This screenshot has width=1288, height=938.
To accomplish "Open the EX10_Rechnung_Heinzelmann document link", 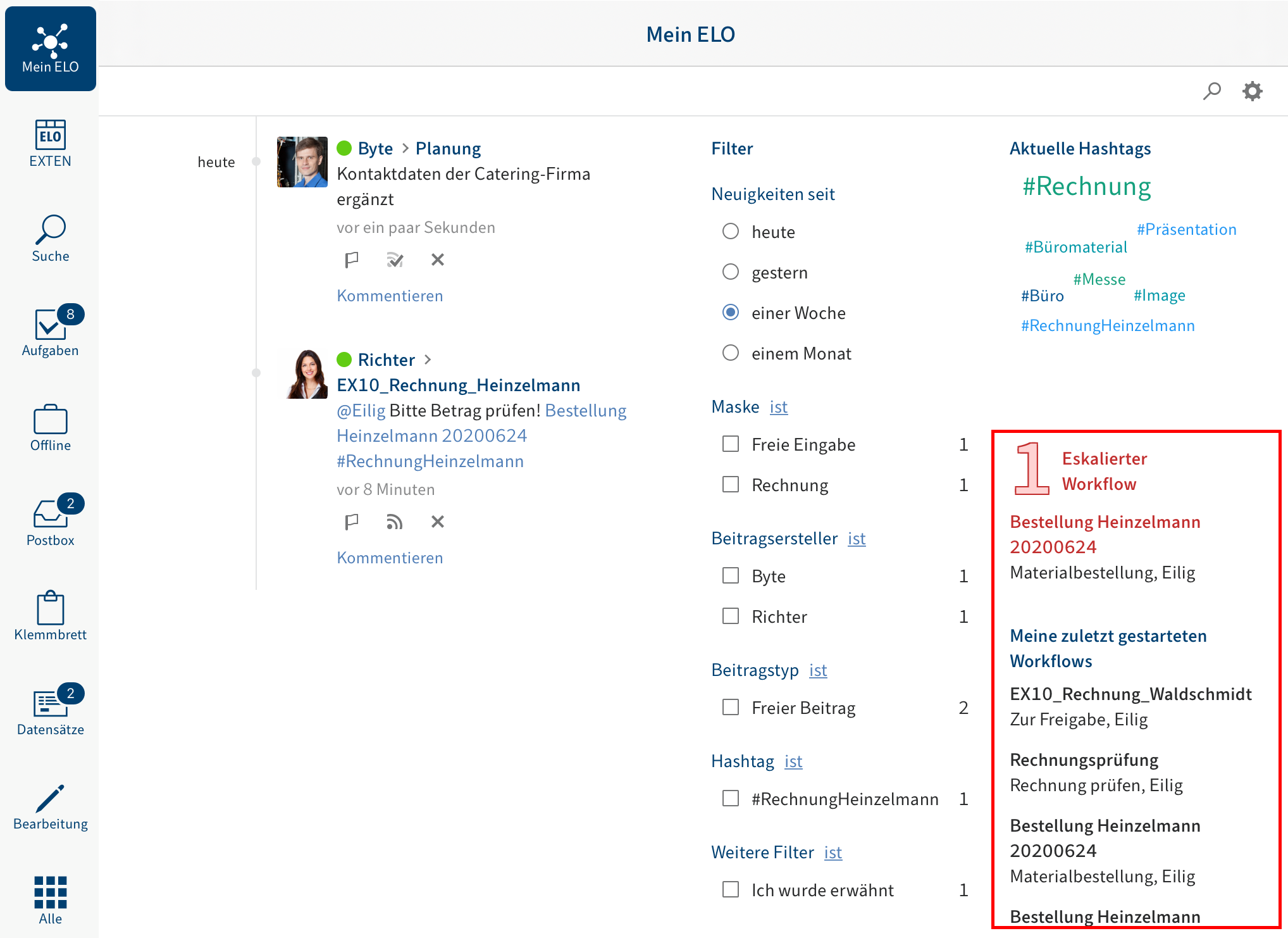I will (x=459, y=385).
